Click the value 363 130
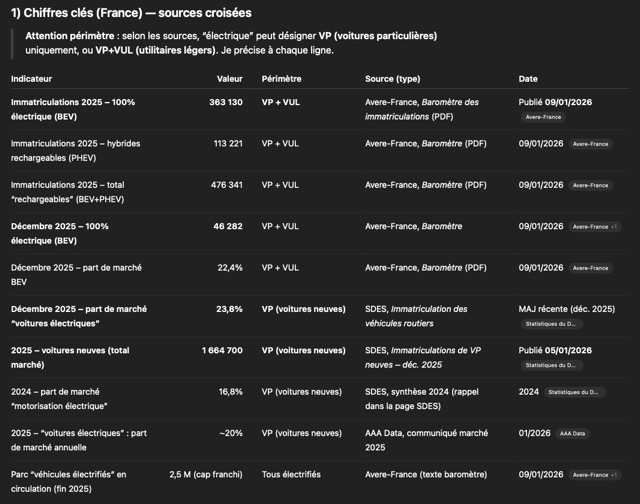 coord(225,102)
